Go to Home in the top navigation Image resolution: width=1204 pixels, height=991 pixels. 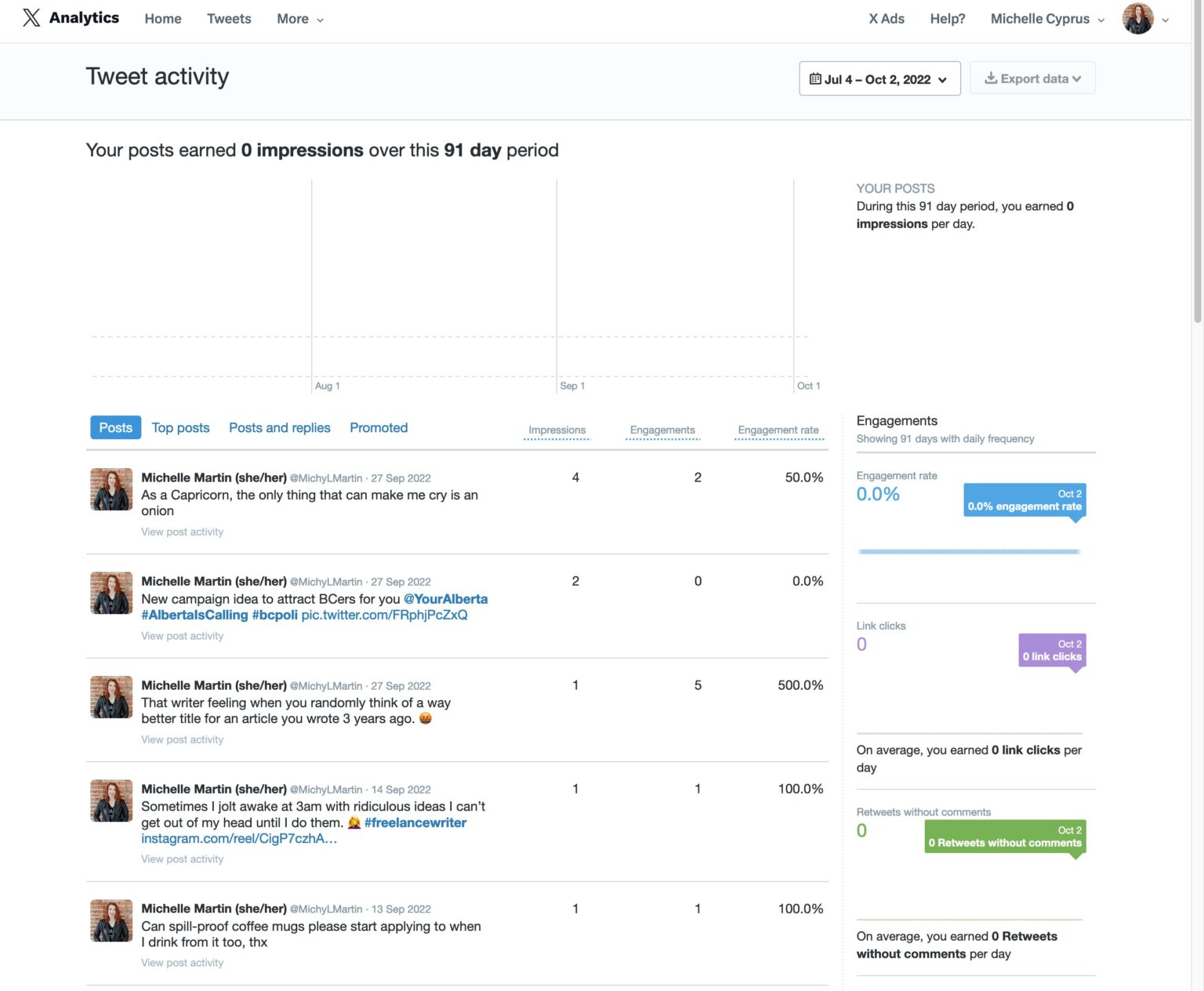click(x=162, y=18)
